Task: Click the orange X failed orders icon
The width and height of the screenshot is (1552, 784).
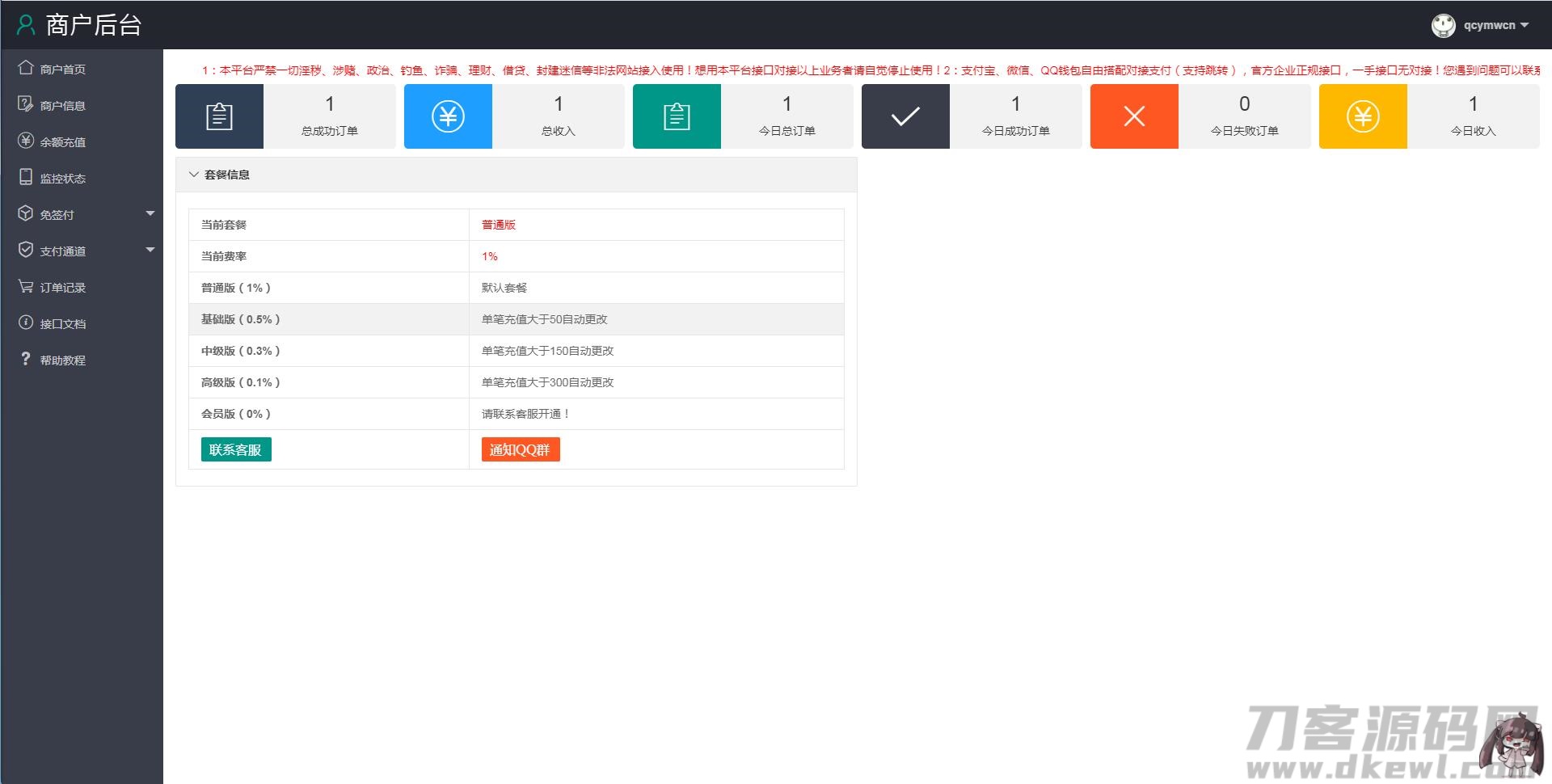Action: tap(1133, 116)
